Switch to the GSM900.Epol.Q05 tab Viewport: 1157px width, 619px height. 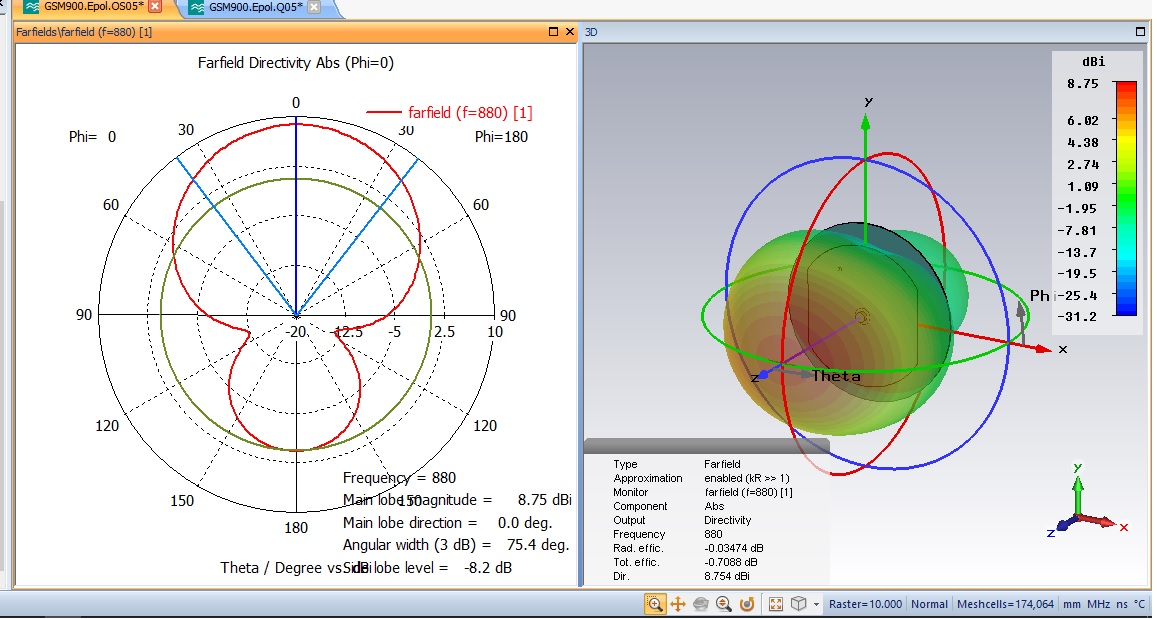tap(255, 7)
